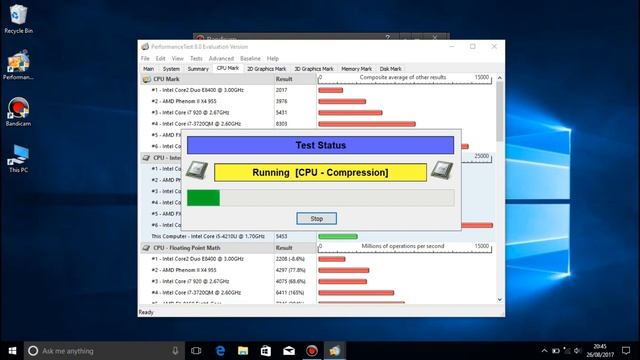Click the Running CPU - Compression status banner
The width and height of the screenshot is (640, 360).
[320, 172]
